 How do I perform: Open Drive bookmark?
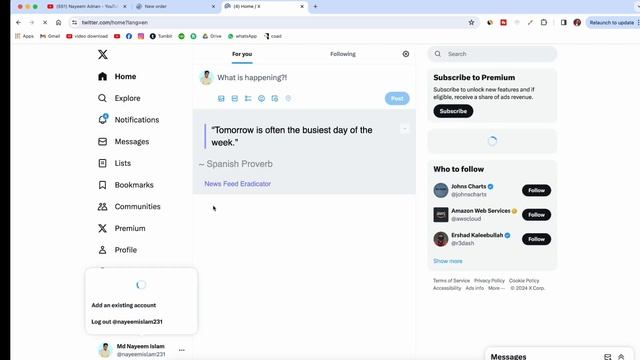point(212,36)
